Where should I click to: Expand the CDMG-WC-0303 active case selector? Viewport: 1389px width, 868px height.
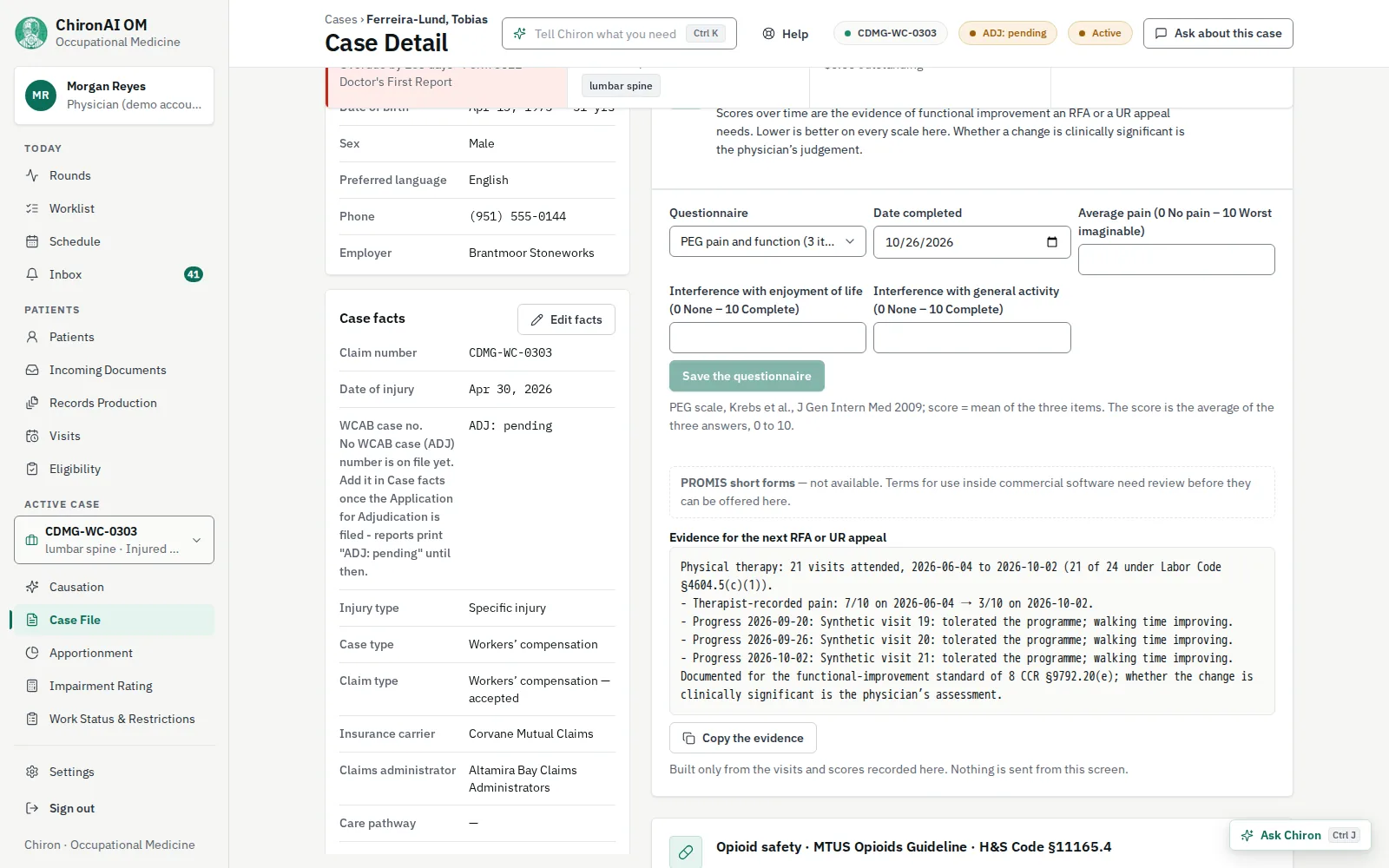point(114,540)
